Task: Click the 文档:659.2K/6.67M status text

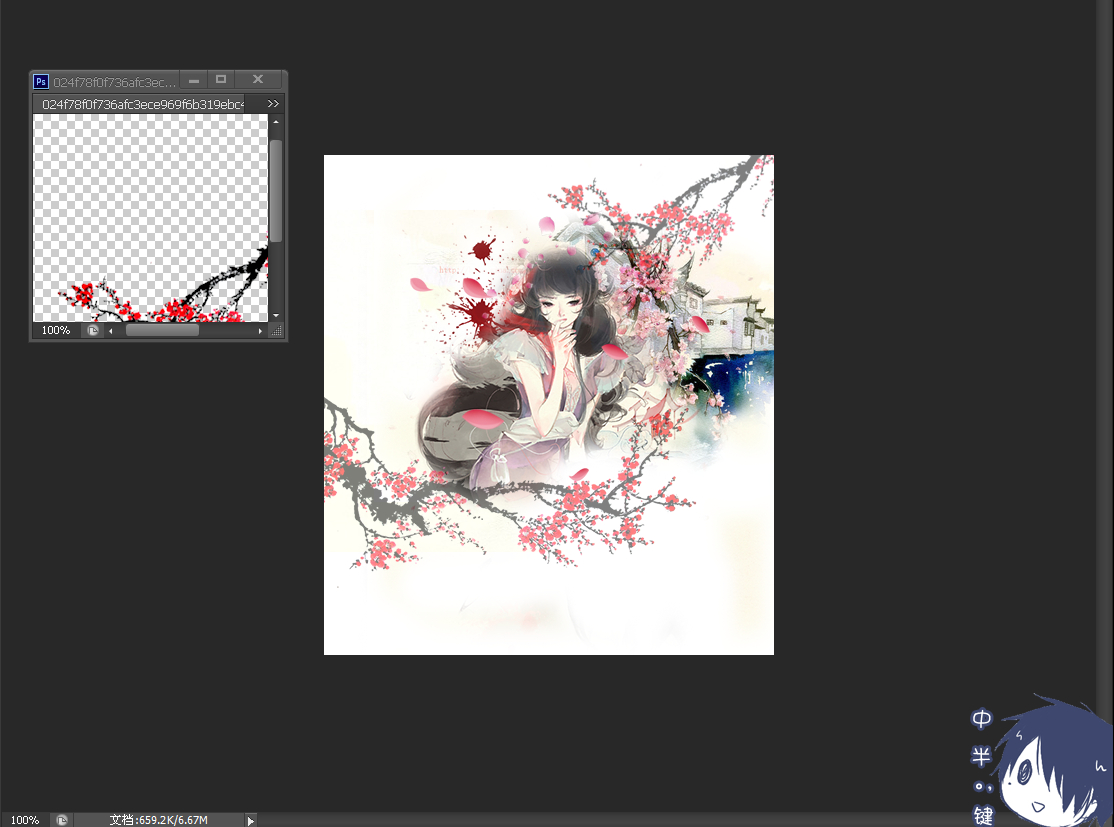Action: pos(158,820)
